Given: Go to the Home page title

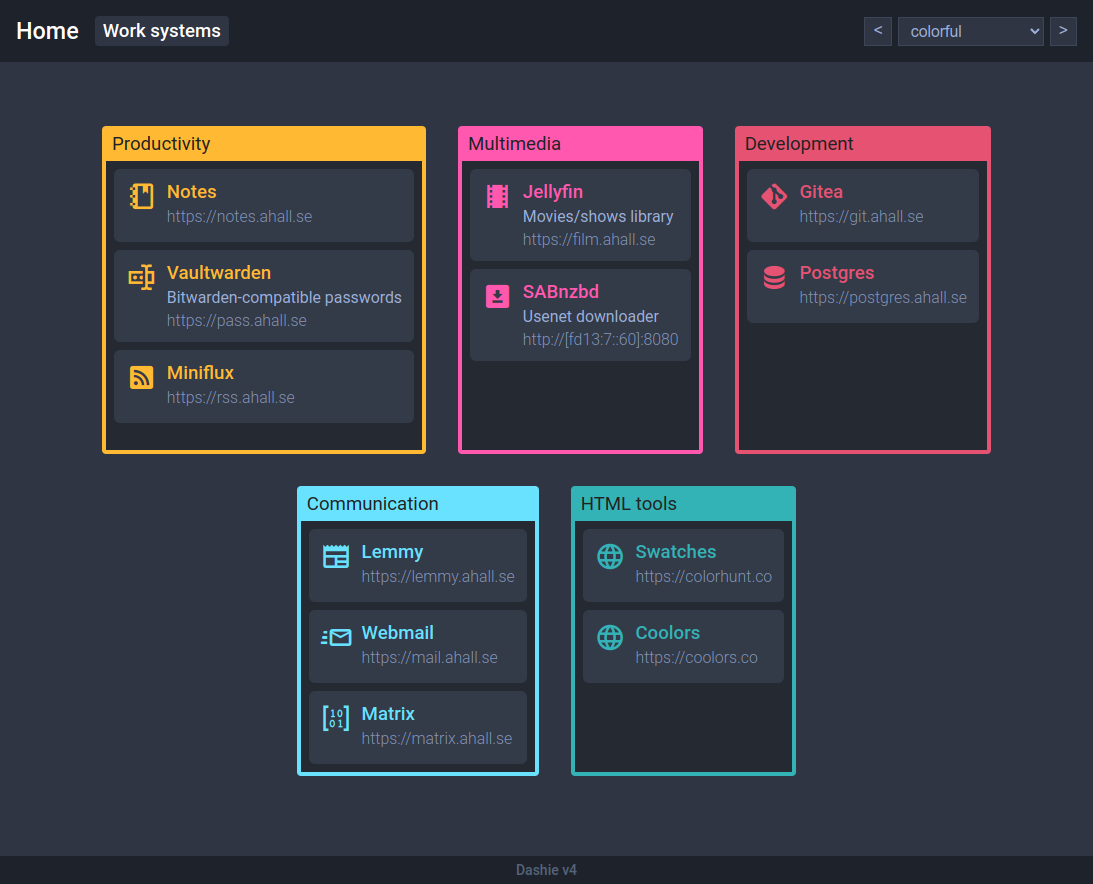Looking at the screenshot, I should pyautogui.click(x=47, y=31).
